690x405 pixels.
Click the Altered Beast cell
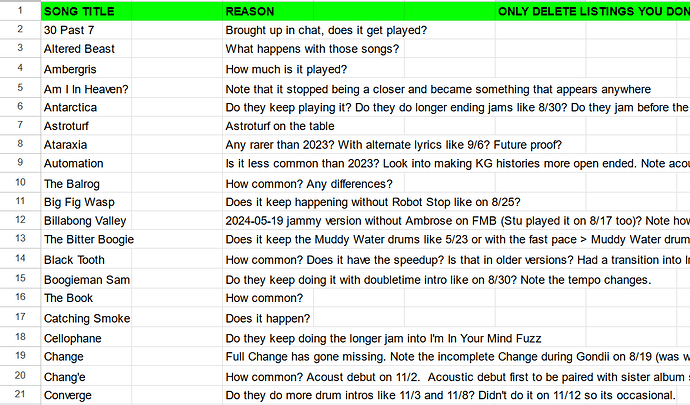[x=86, y=49]
